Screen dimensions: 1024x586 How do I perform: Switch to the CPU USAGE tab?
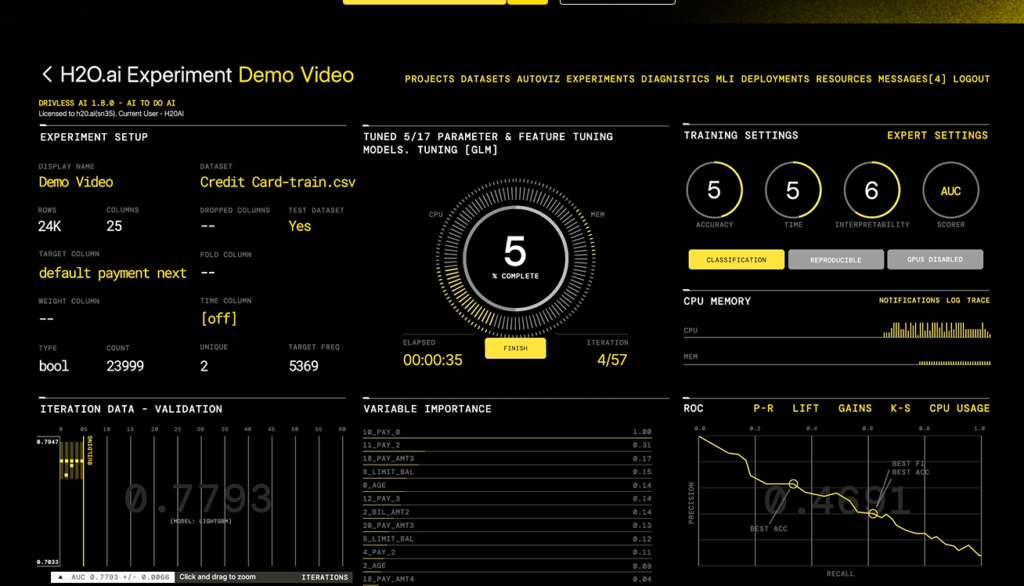[x=959, y=408]
